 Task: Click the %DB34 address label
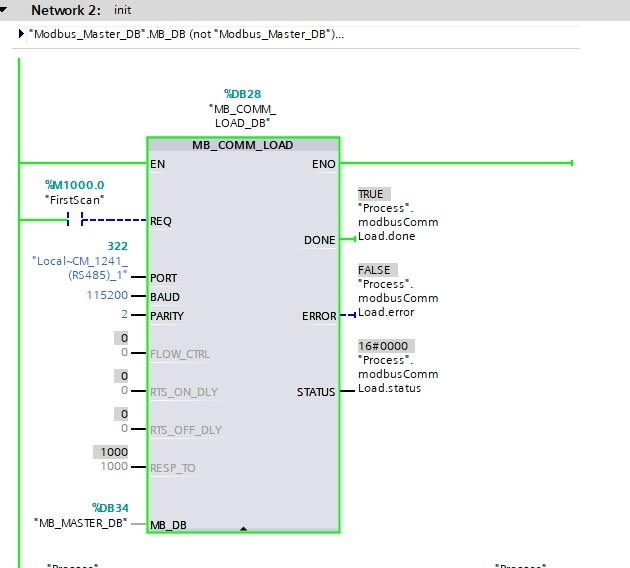coord(110,508)
